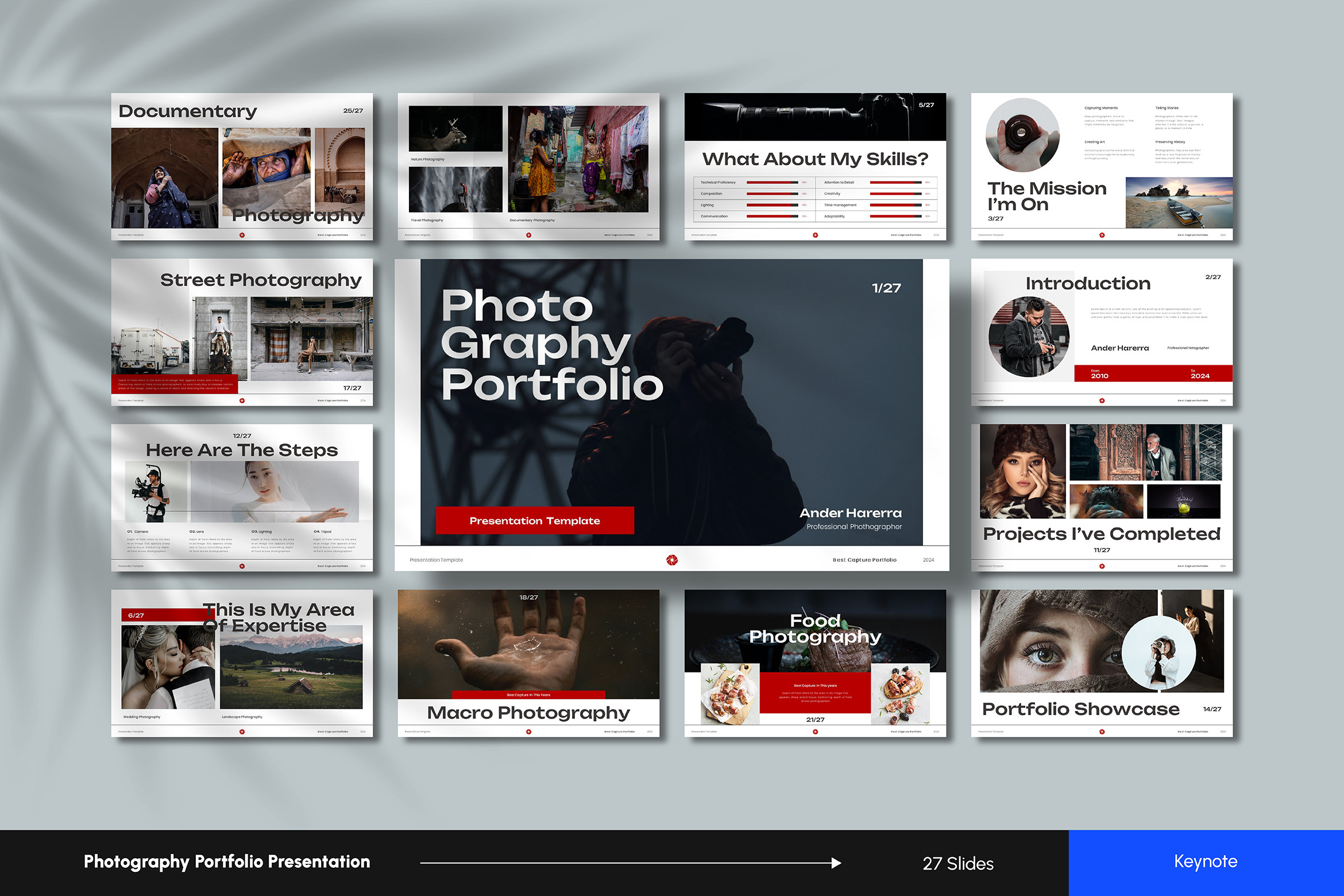
Task: Click the blue Keynote label
Action: click(1206, 862)
